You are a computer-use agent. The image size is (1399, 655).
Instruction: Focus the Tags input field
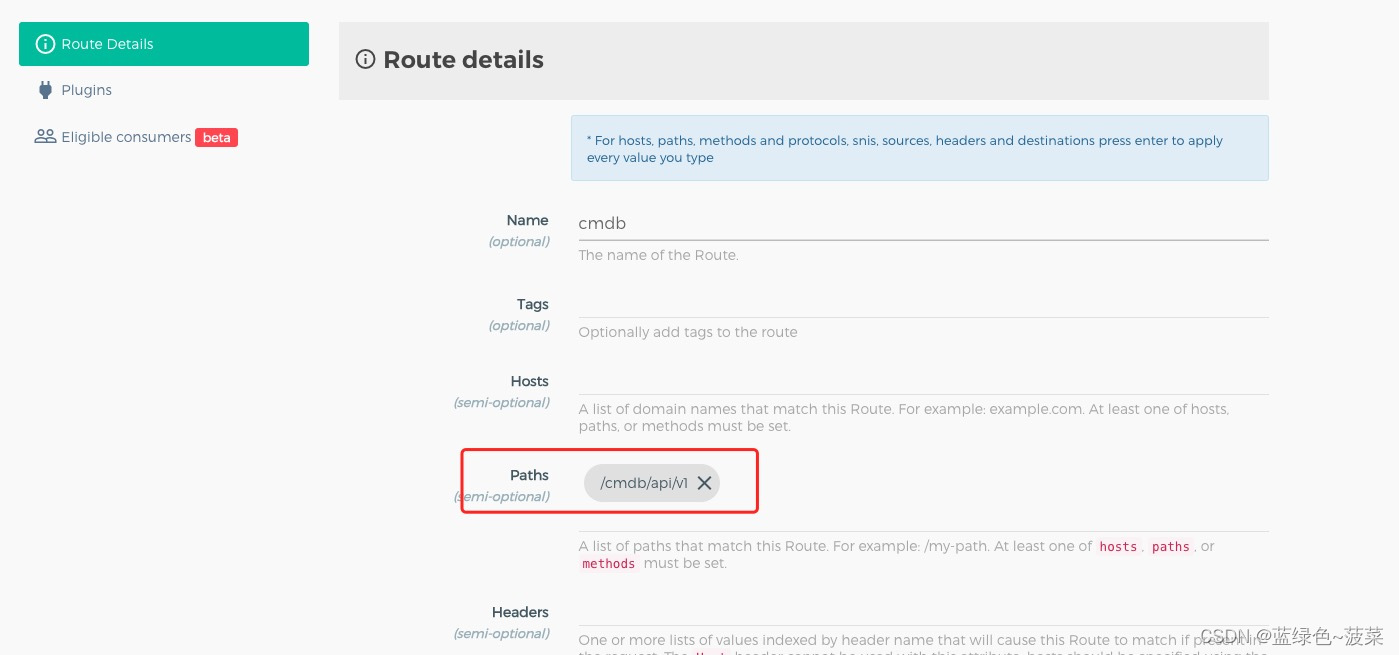(900, 308)
